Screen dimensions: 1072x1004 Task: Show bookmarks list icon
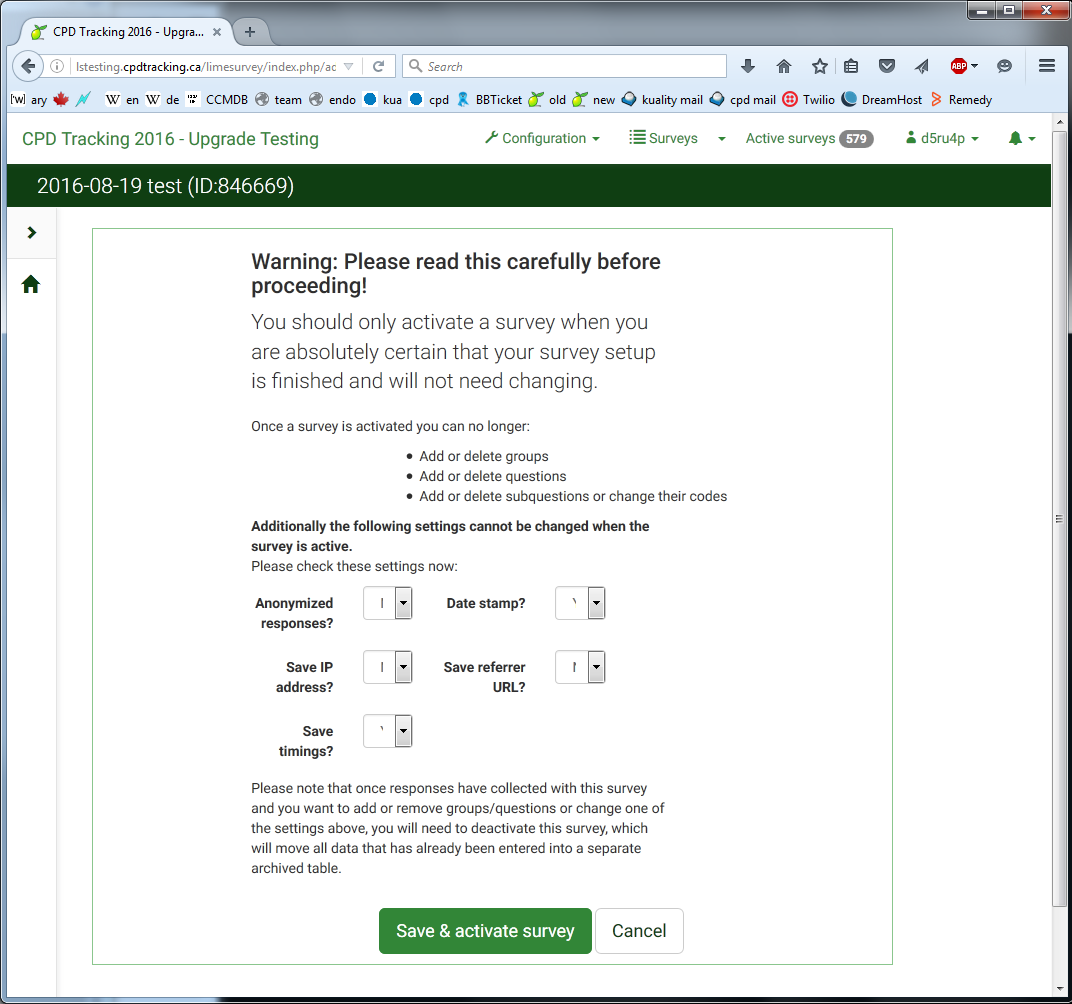850,66
